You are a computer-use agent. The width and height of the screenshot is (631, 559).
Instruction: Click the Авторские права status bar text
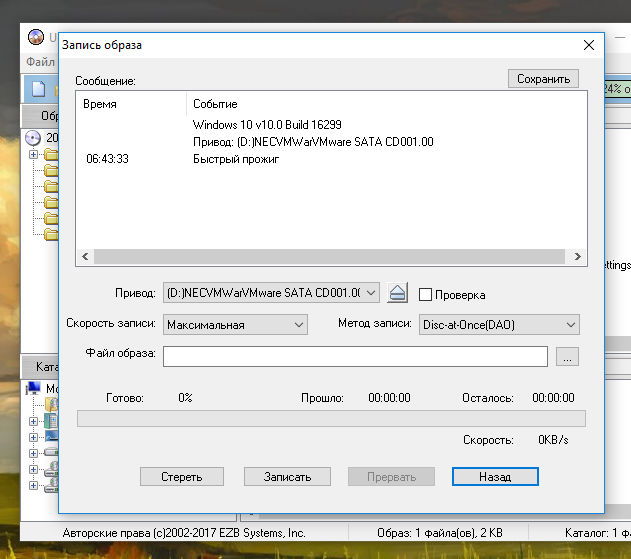coord(184,533)
